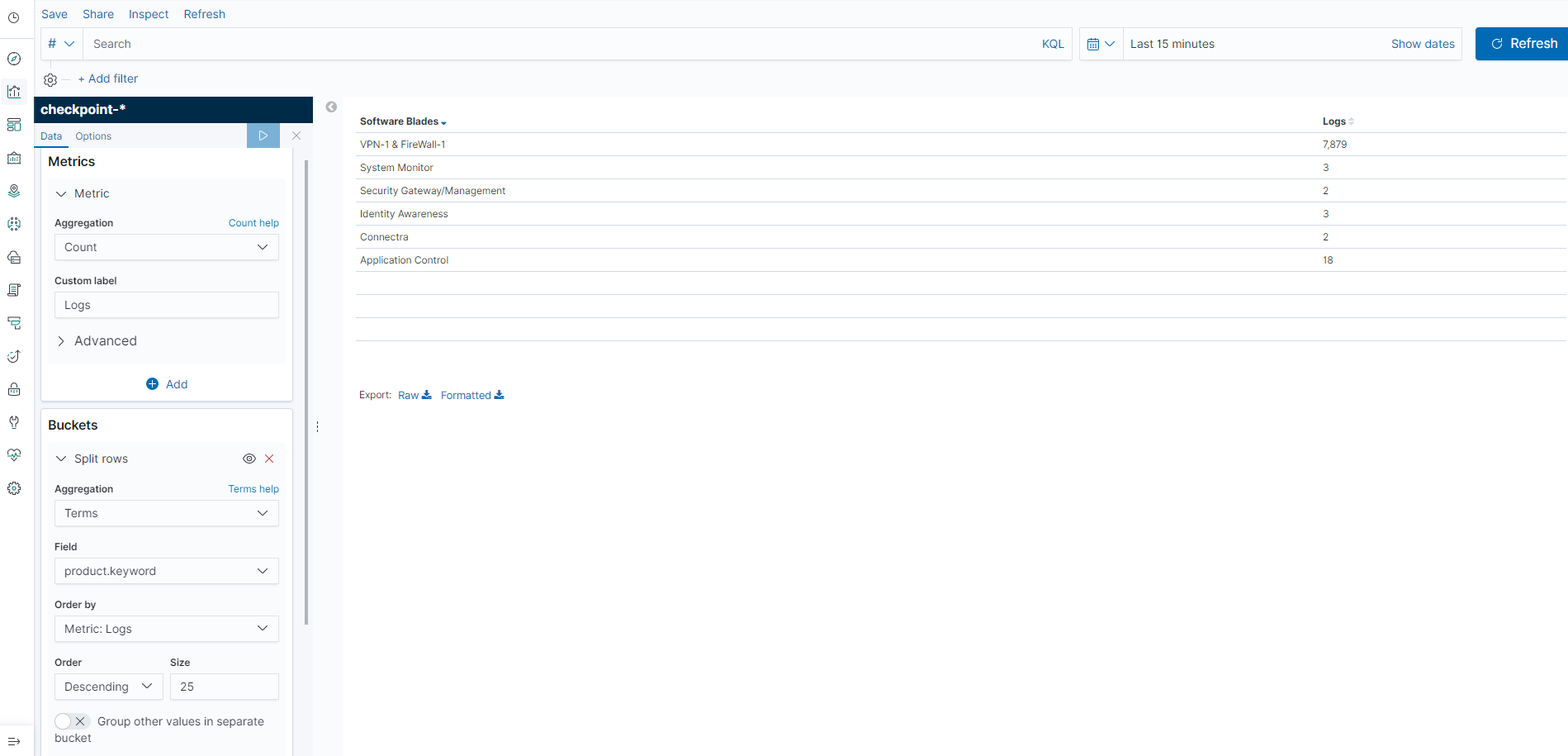Open the Dashboard app icon

(14, 125)
